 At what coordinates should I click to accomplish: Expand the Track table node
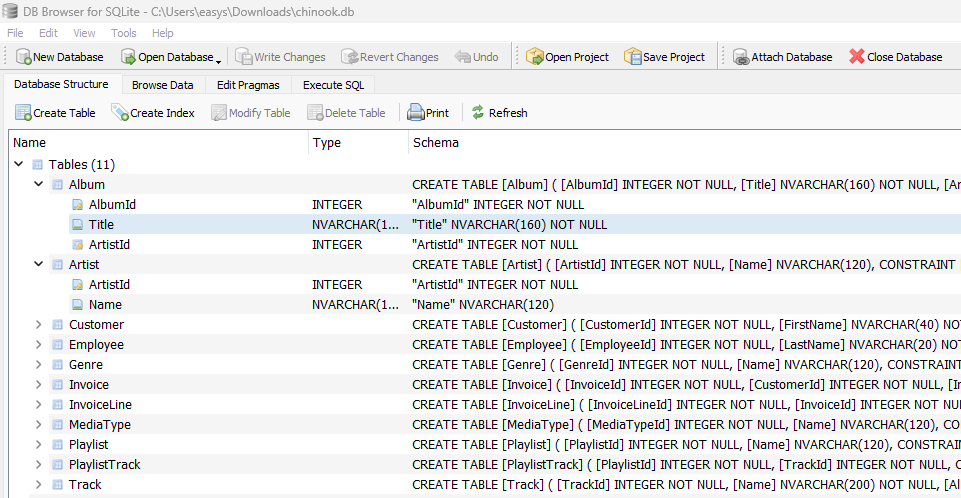(x=39, y=485)
